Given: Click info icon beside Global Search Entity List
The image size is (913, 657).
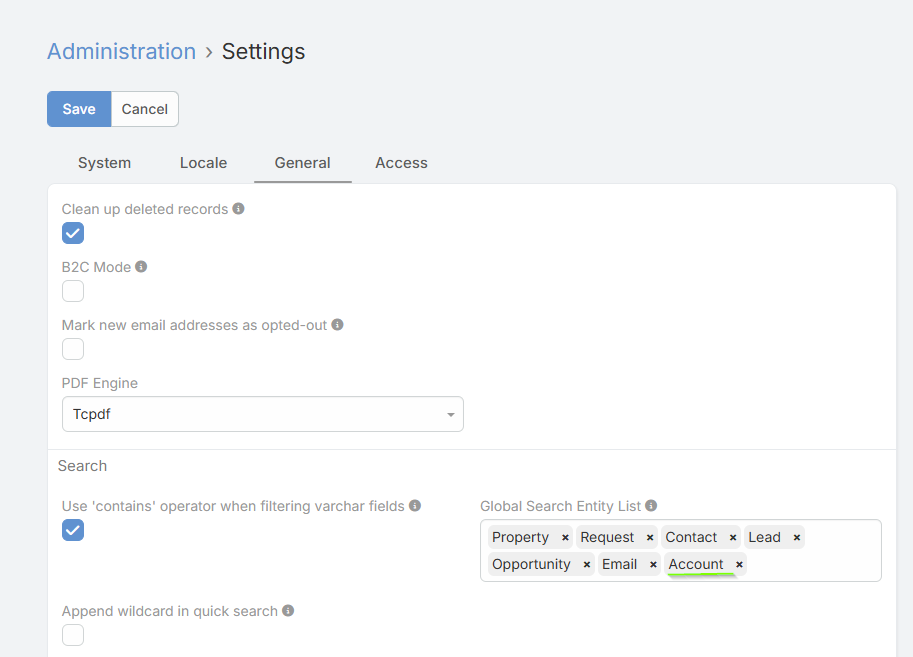Looking at the screenshot, I should point(651,506).
